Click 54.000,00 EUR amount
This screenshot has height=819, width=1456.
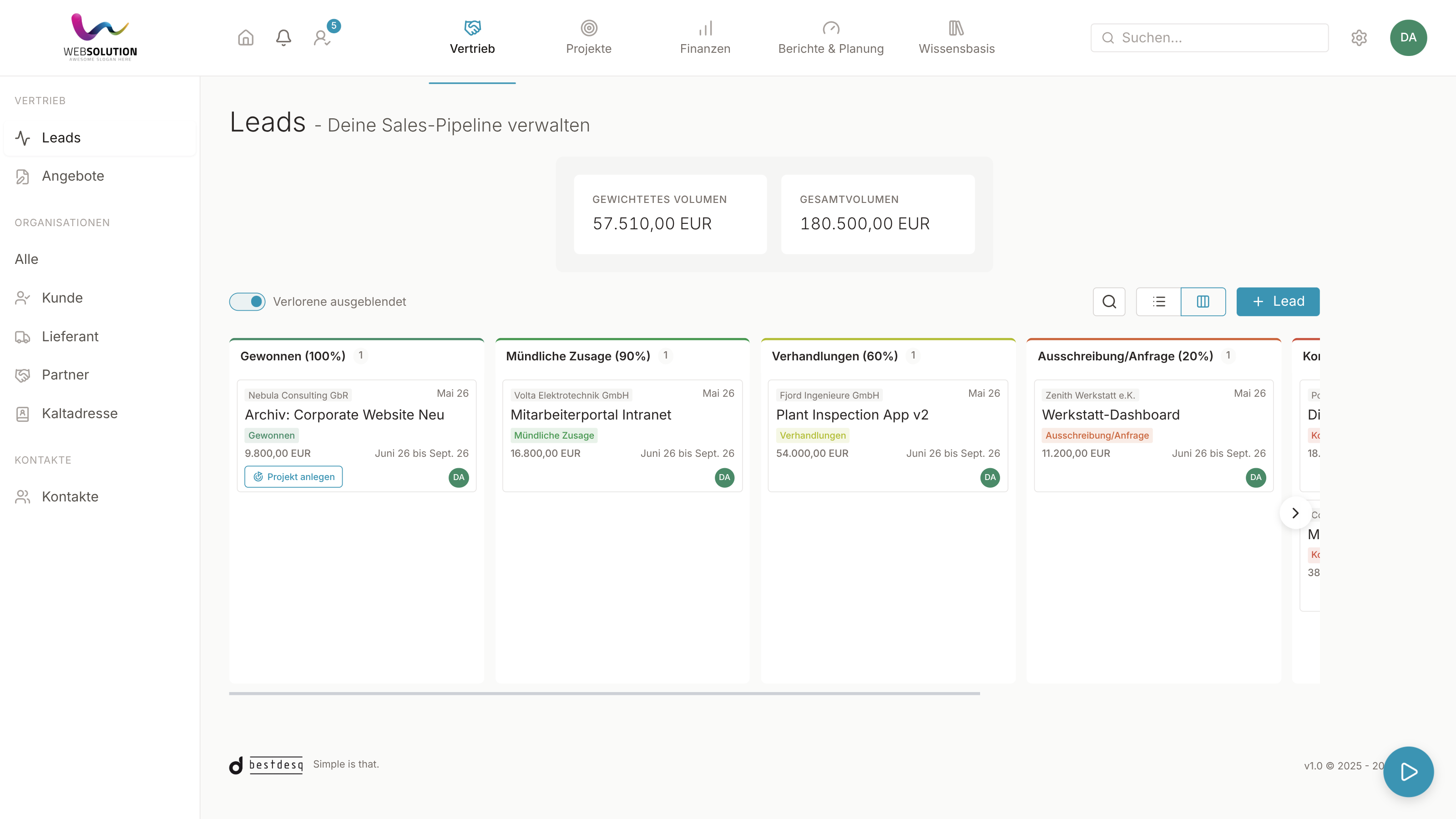812,453
